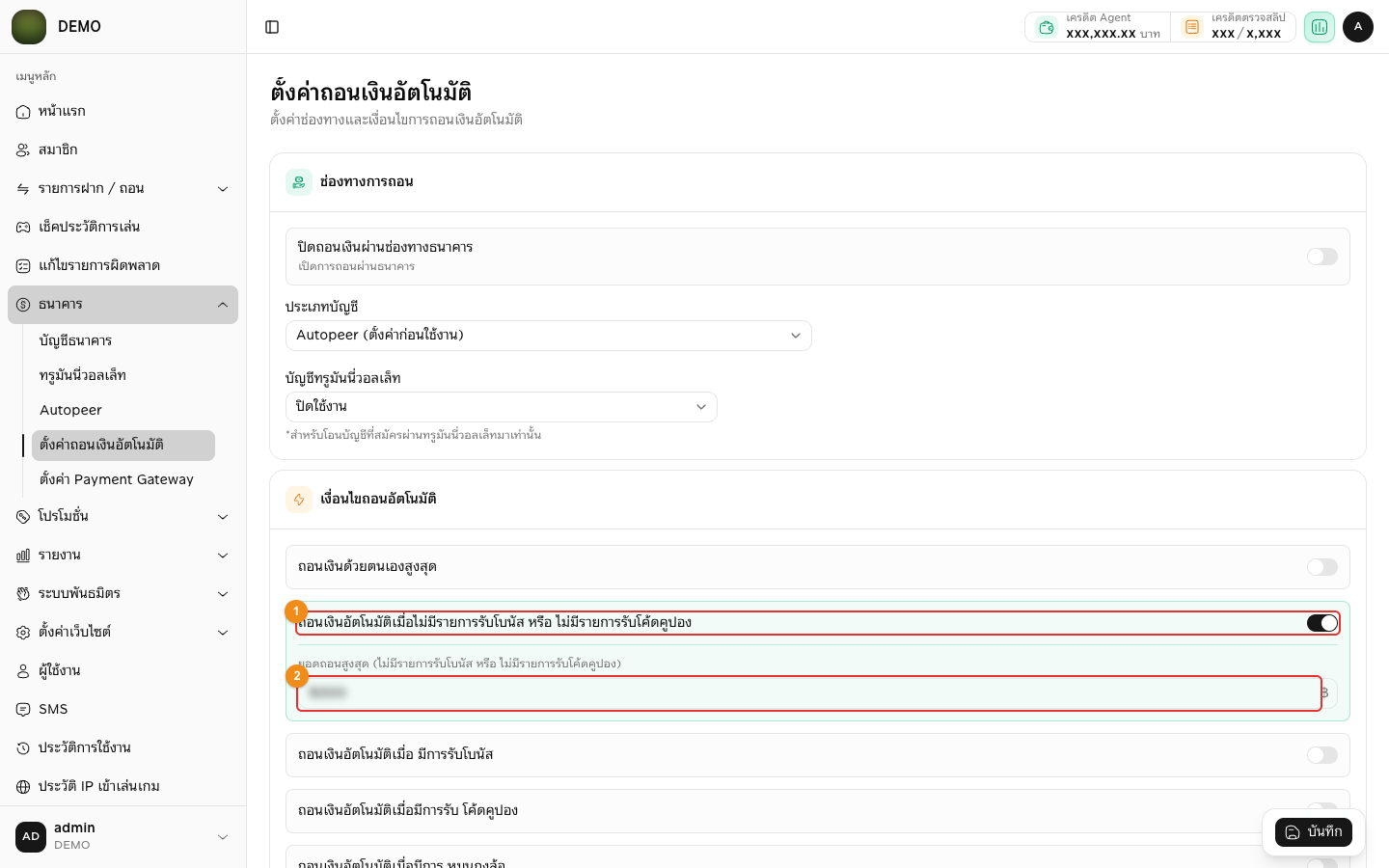Open the user avatar A menu
Image resolution: width=1389 pixels, height=868 pixels.
(1358, 27)
